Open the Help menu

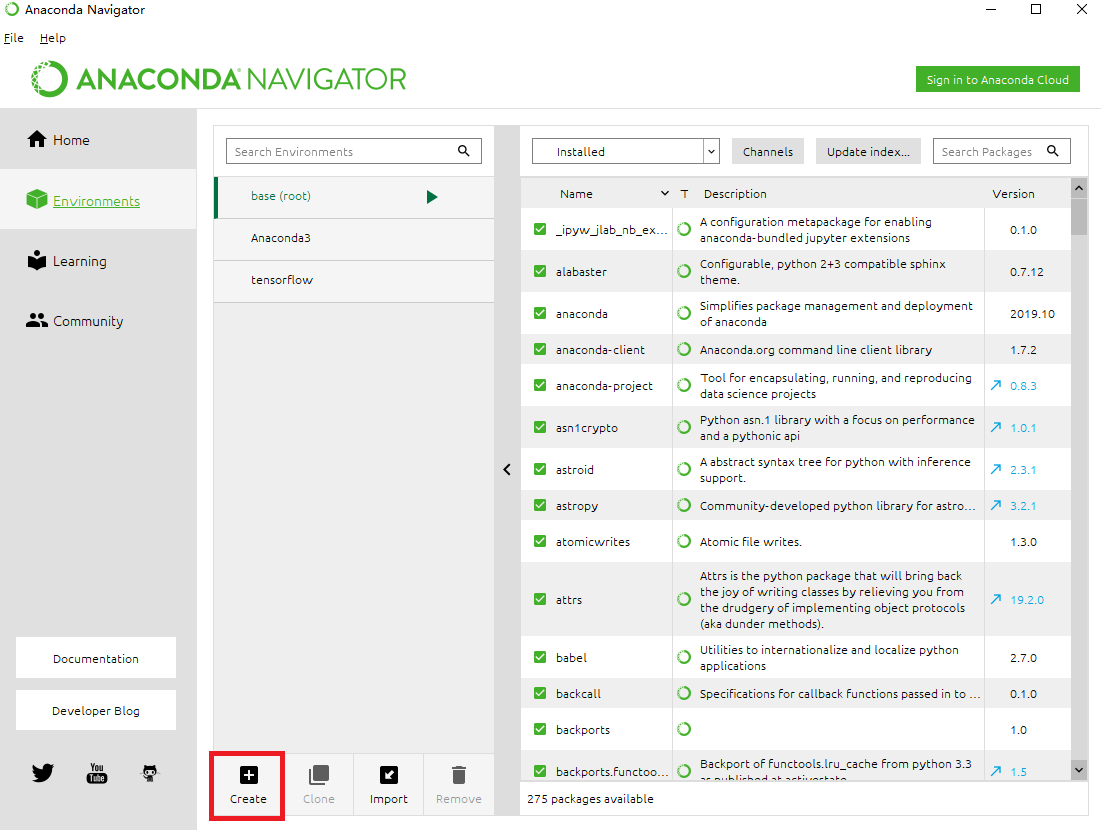[53, 38]
